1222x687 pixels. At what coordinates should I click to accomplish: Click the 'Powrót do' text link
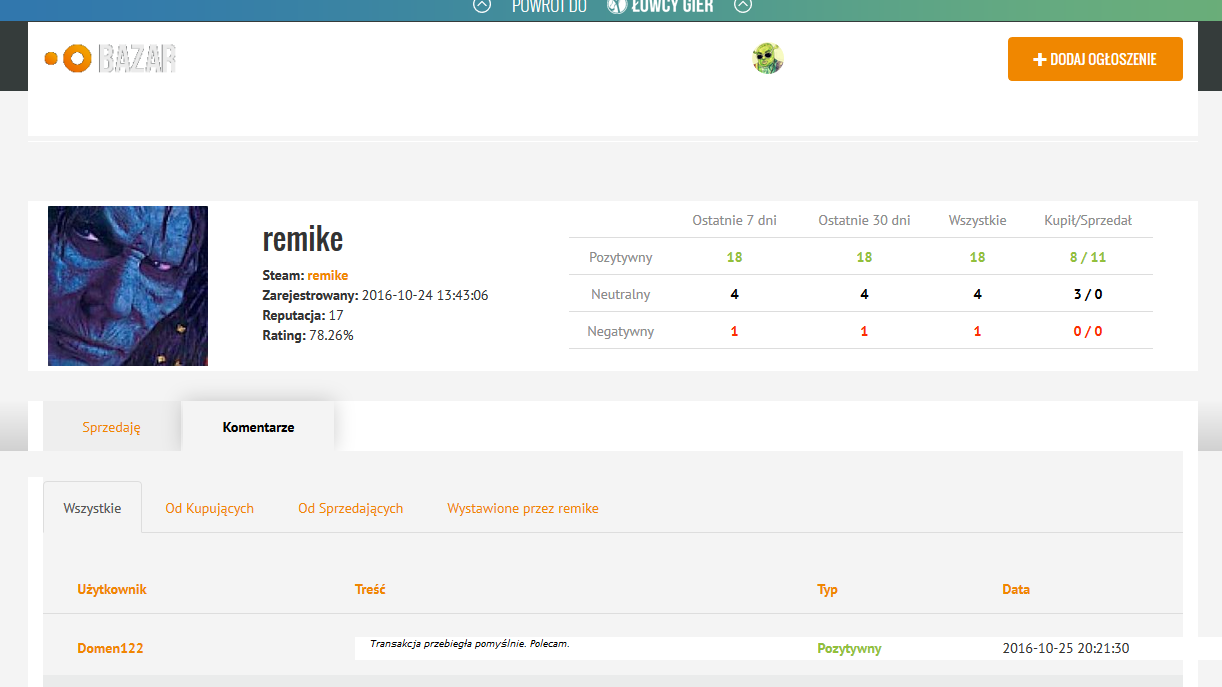(549, 6)
